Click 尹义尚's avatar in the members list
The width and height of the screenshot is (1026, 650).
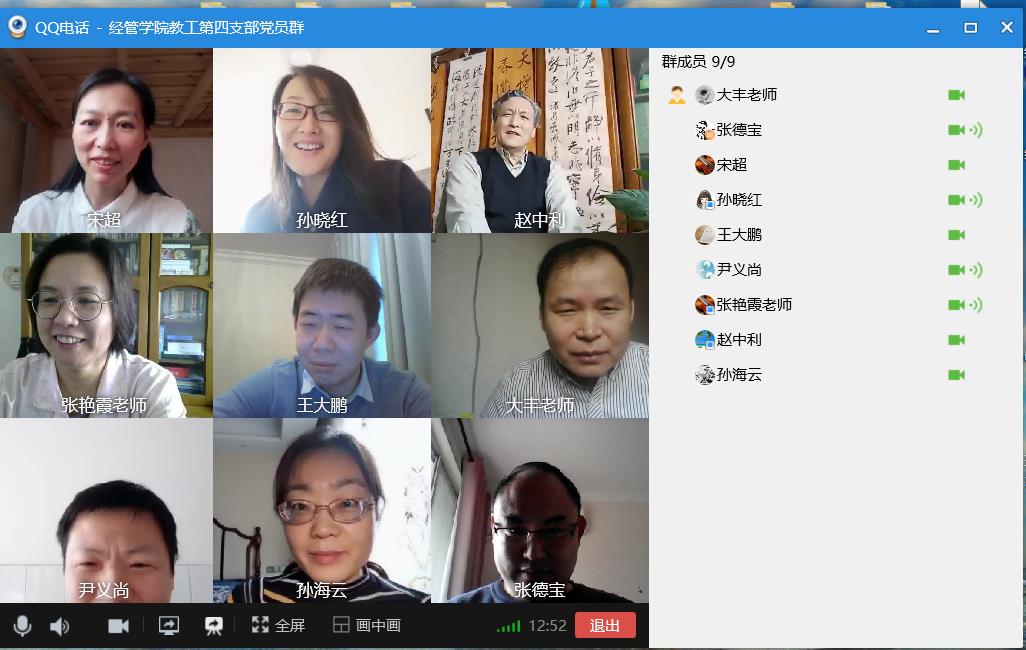[705, 270]
